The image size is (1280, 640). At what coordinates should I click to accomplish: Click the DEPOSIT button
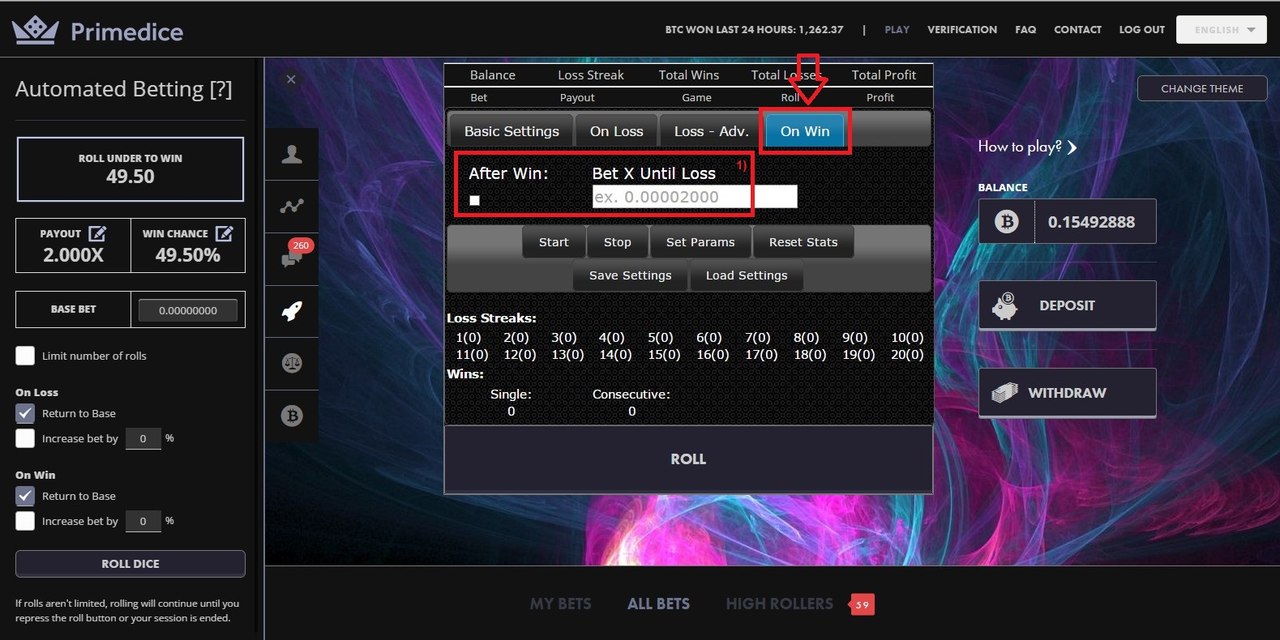(1067, 305)
